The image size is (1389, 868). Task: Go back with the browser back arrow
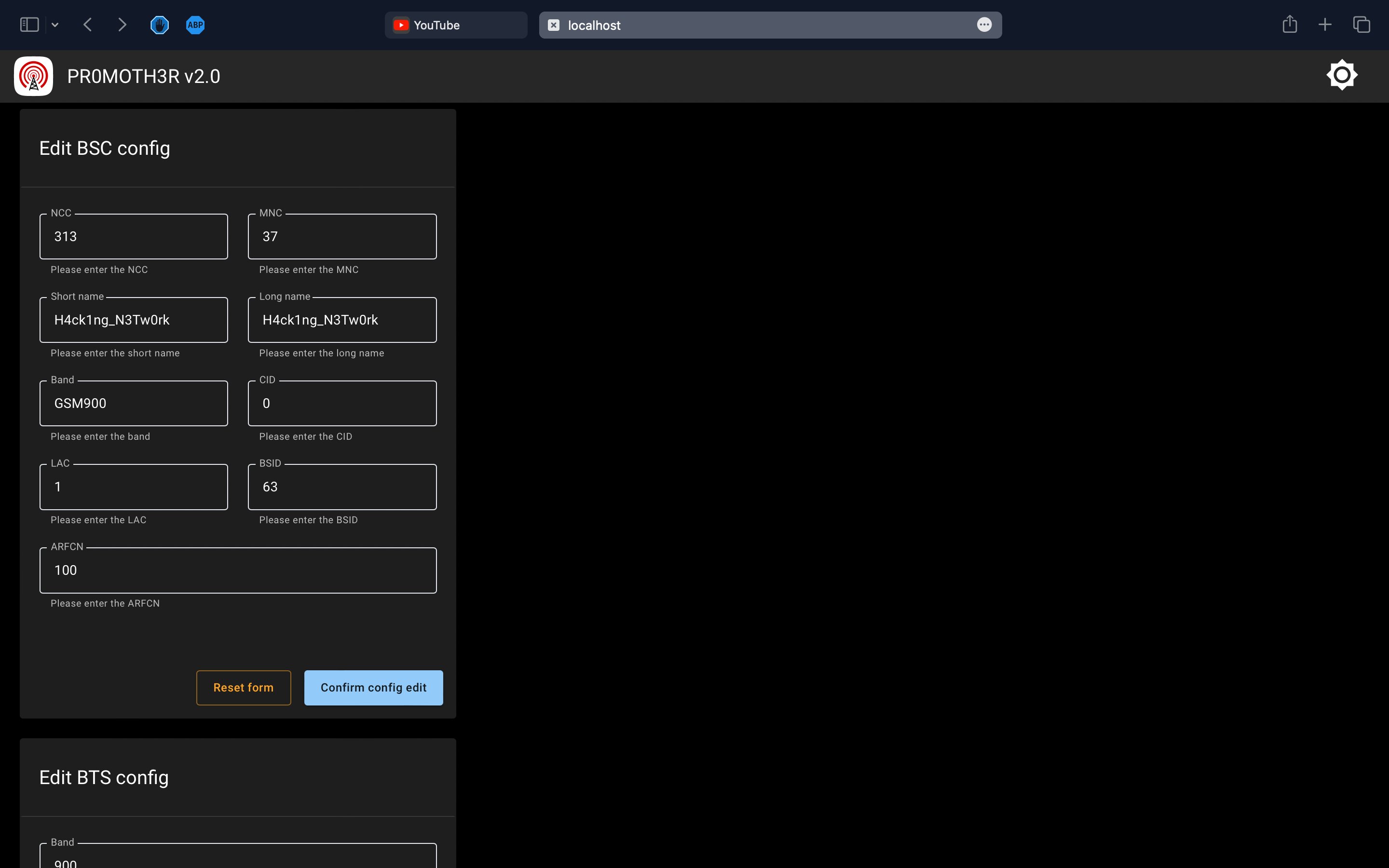point(88,25)
